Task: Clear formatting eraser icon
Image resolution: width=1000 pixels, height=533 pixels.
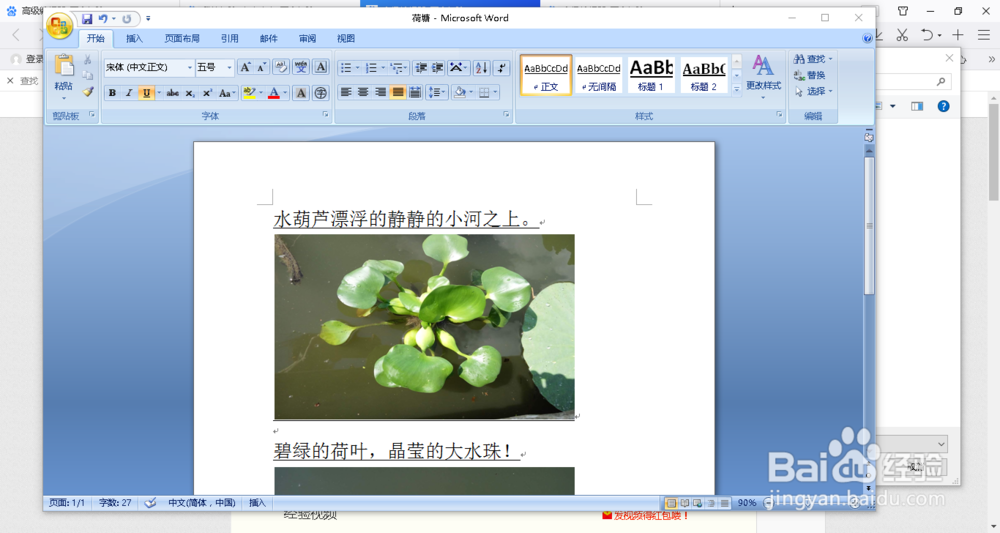Action: 281,67
